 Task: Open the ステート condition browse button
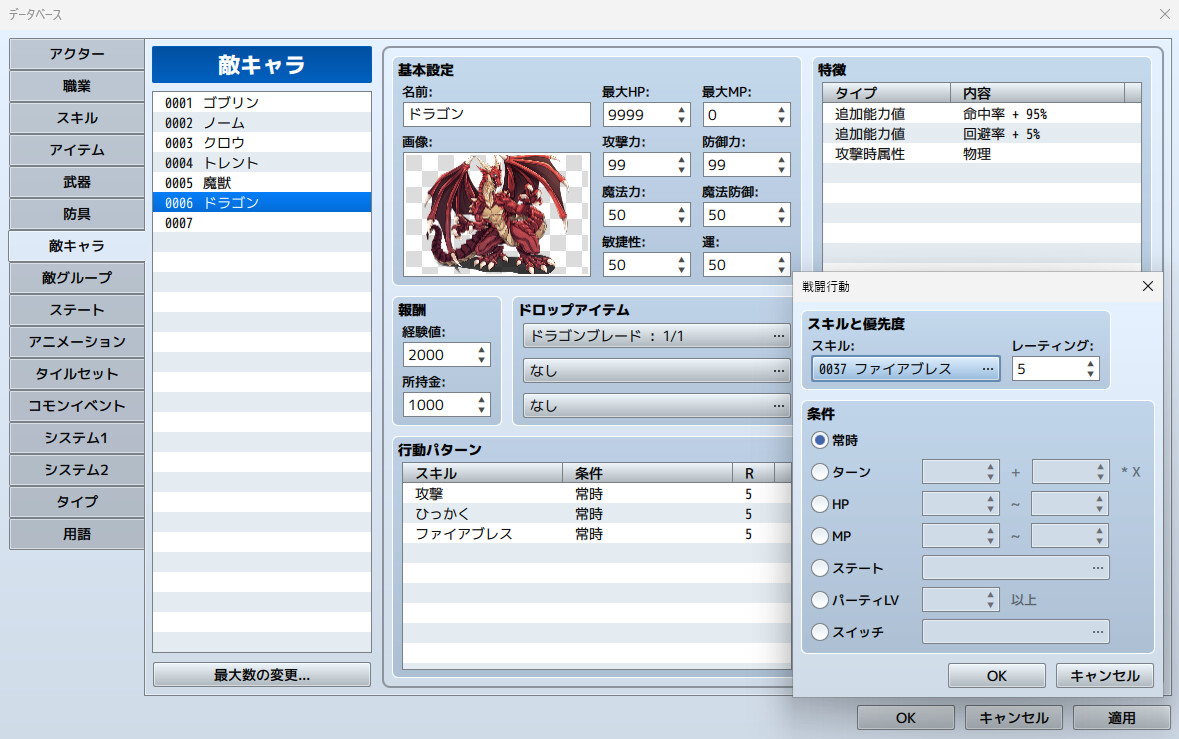coord(1096,567)
